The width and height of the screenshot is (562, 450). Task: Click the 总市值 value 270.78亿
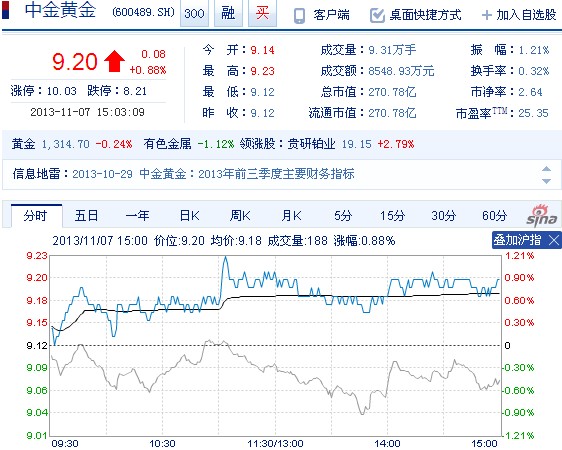click(392, 92)
